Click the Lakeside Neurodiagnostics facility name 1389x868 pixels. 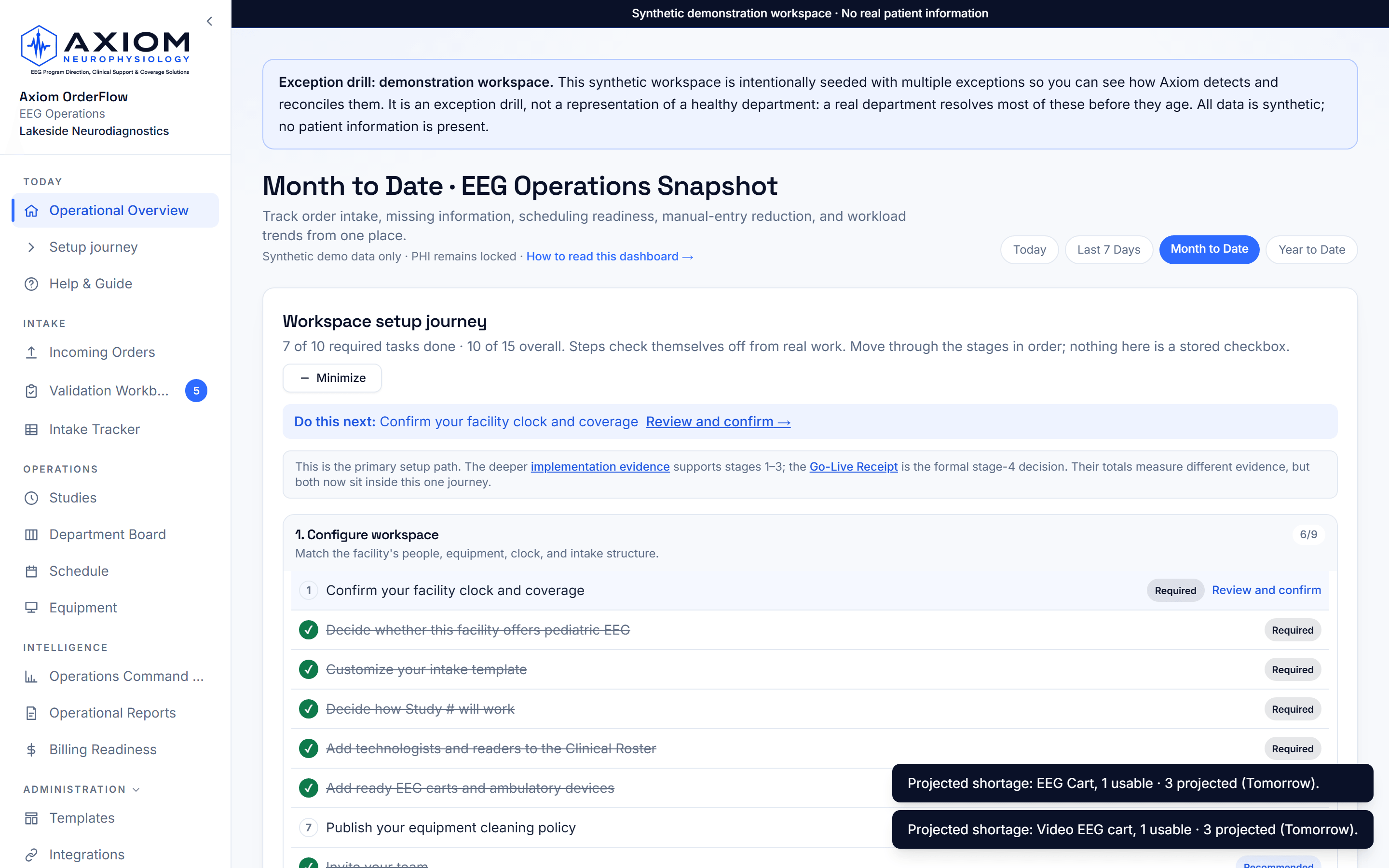click(x=94, y=132)
